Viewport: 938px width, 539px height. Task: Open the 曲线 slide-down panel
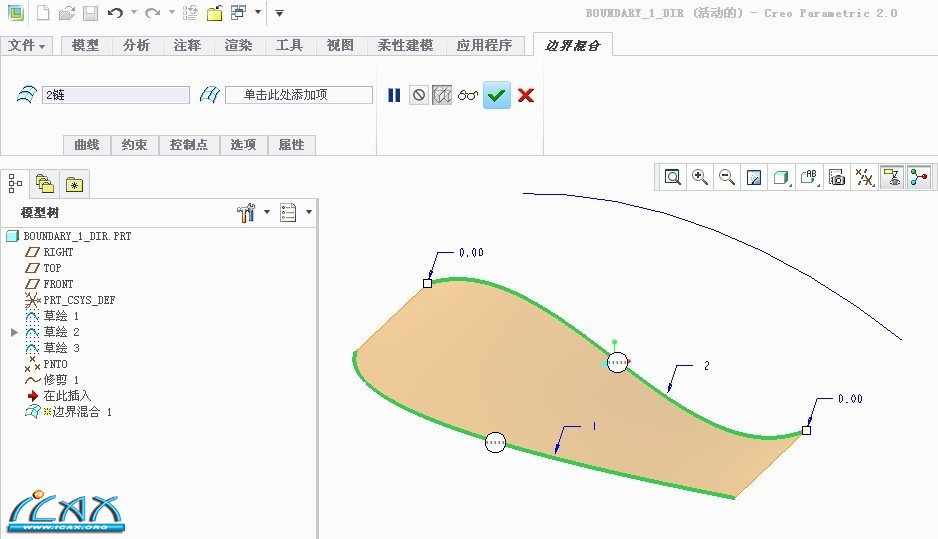tap(87, 145)
